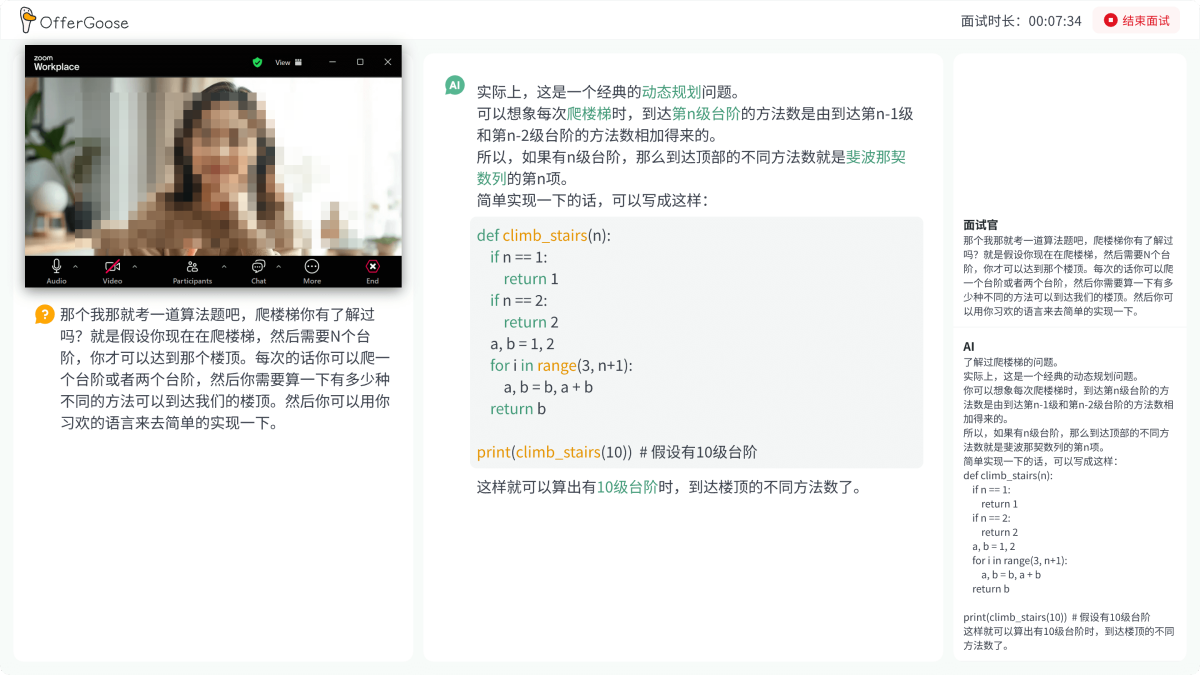1200x675 pixels.
Task: Click the green AI avatar icon
Action: pyautogui.click(x=455, y=86)
